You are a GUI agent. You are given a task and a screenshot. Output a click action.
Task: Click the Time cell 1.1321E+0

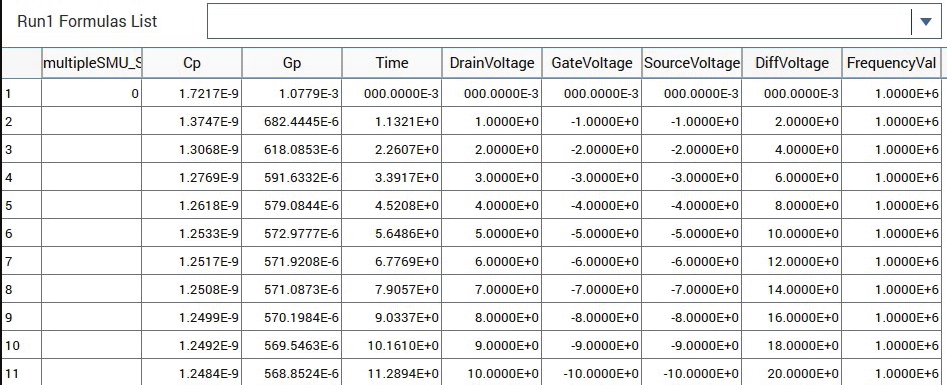[392, 121]
